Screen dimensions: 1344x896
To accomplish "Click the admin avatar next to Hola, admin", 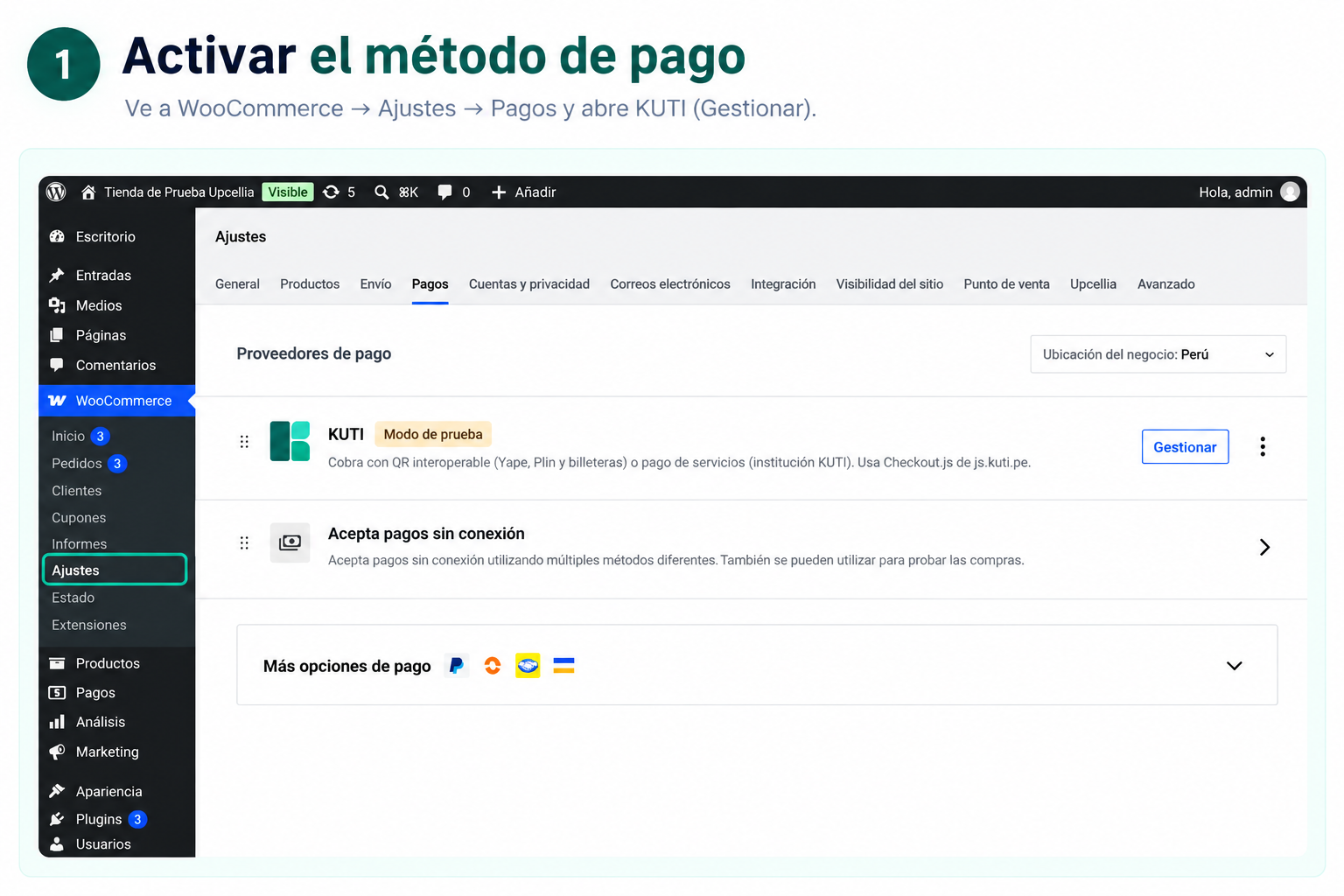I will tap(1290, 192).
